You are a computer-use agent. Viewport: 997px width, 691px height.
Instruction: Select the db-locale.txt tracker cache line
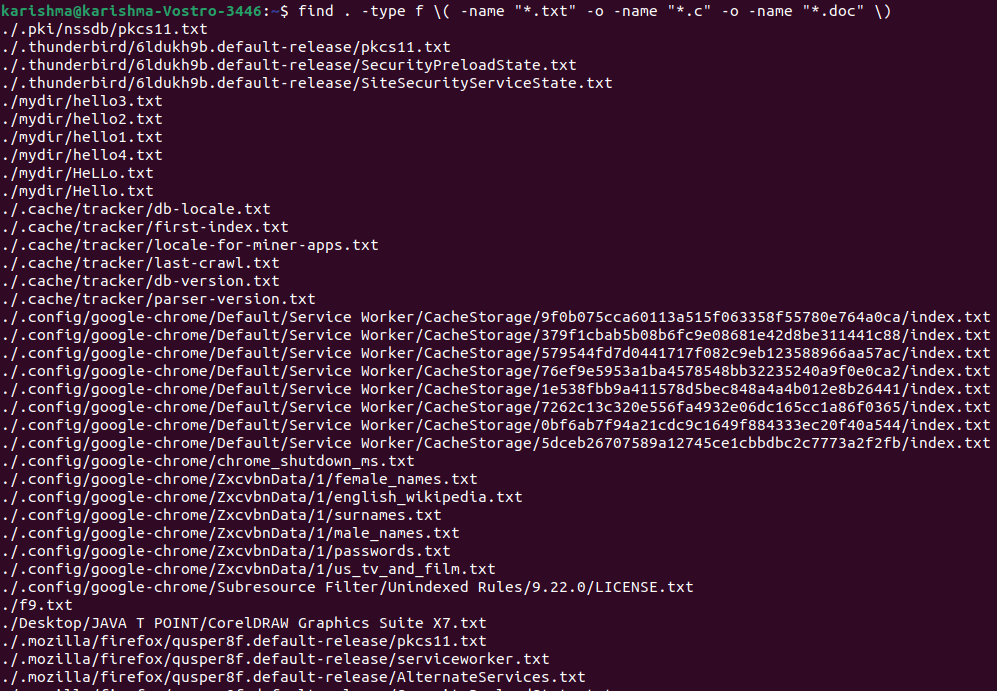135,209
